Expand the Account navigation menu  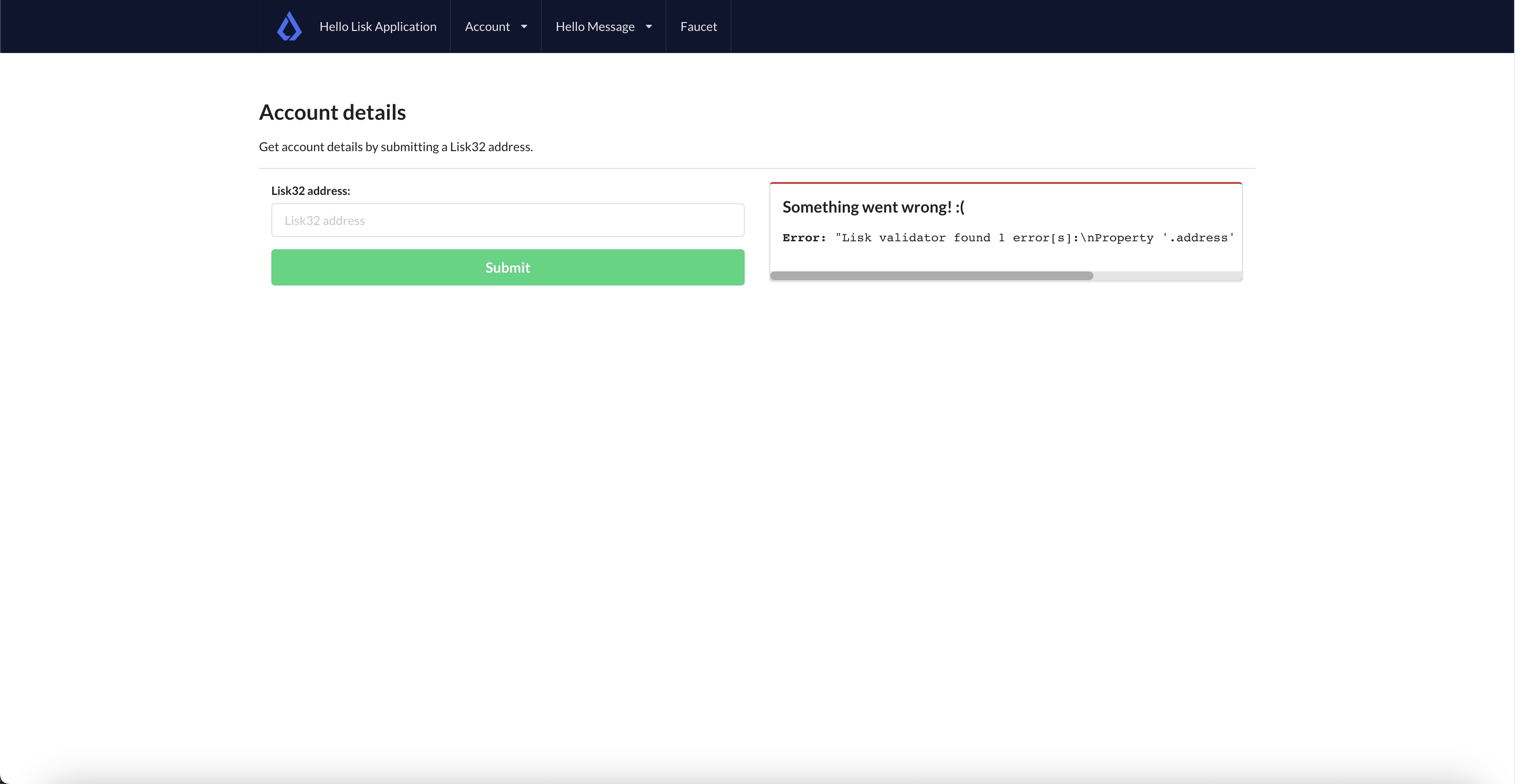tap(487, 27)
